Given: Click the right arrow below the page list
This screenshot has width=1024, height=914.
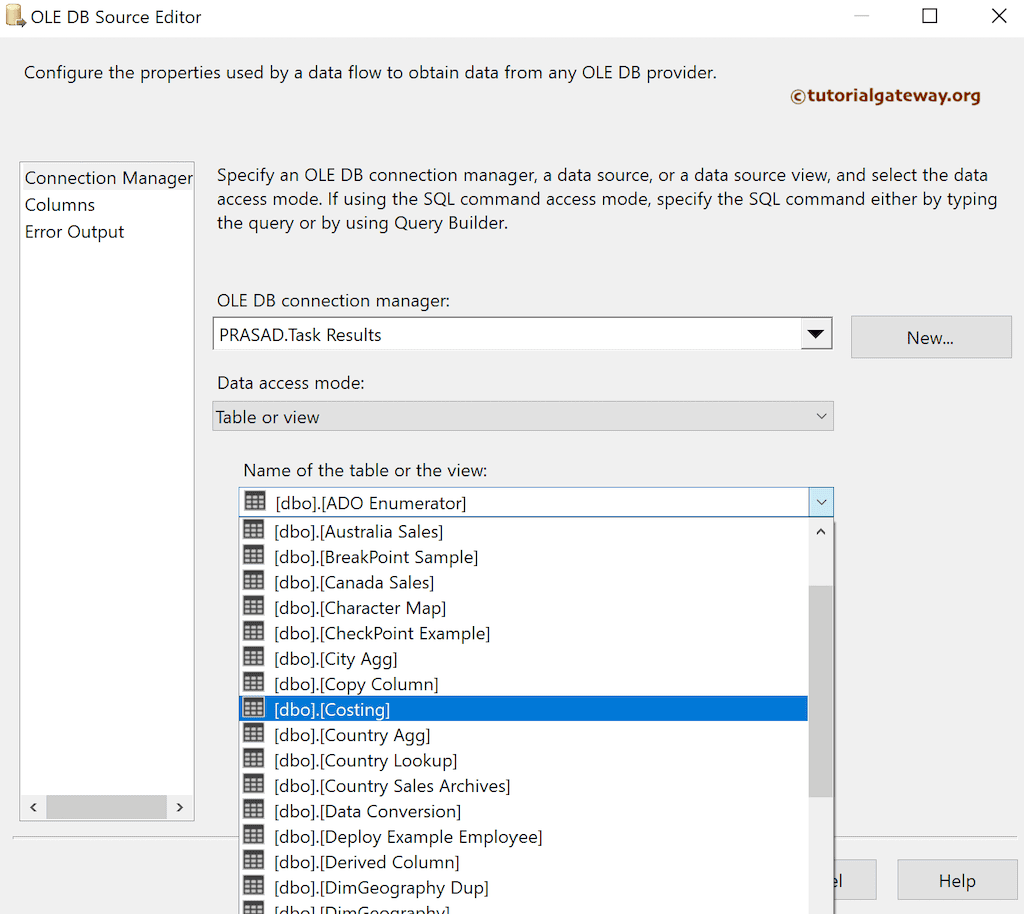Looking at the screenshot, I should 181,806.
